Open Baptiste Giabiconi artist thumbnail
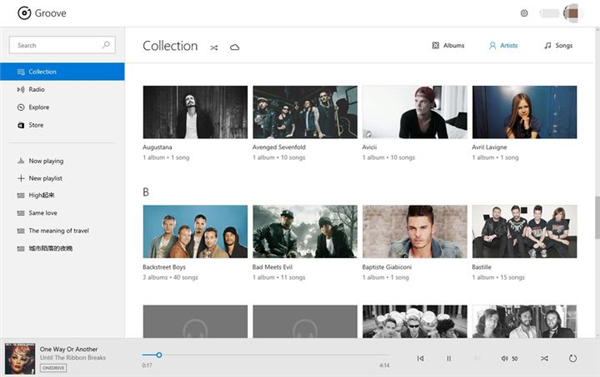600x377 pixels. tap(415, 231)
